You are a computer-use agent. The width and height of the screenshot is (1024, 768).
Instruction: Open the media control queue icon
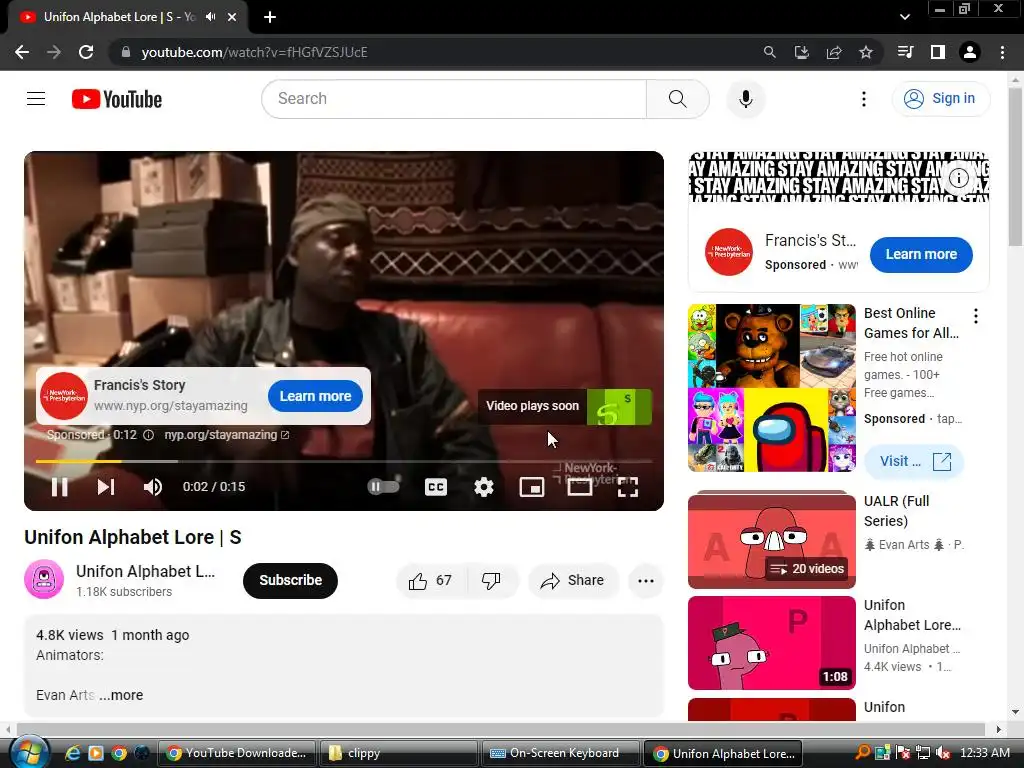click(x=905, y=52)
